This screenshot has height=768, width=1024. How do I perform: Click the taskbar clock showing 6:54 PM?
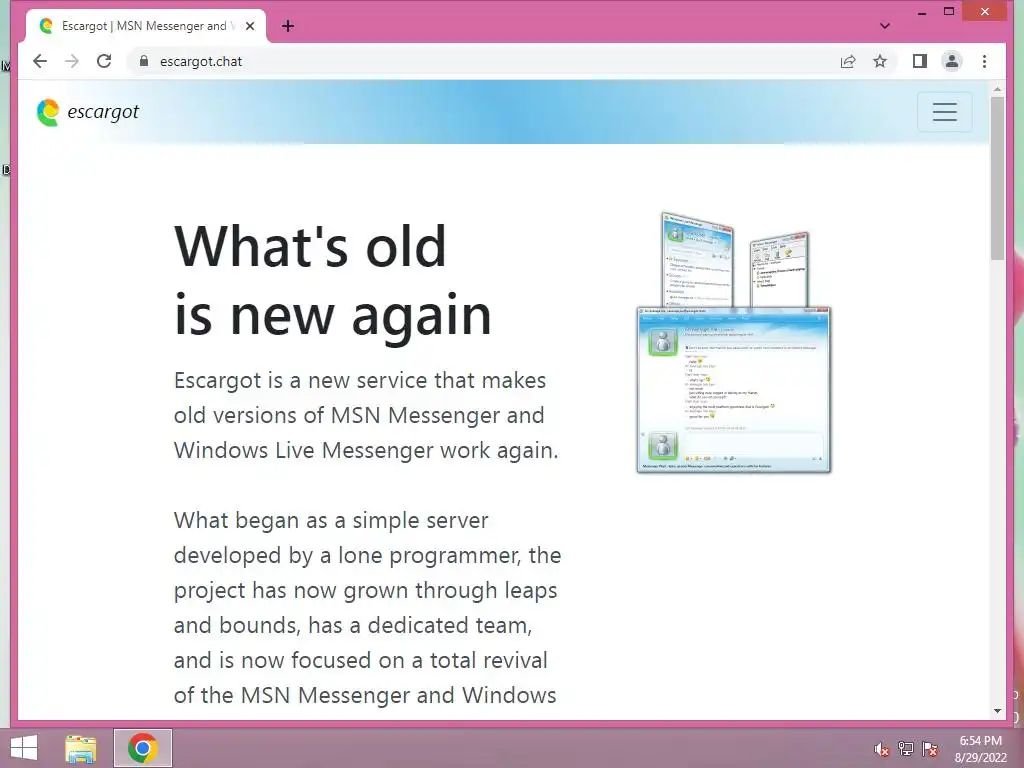tap(980, 749)
